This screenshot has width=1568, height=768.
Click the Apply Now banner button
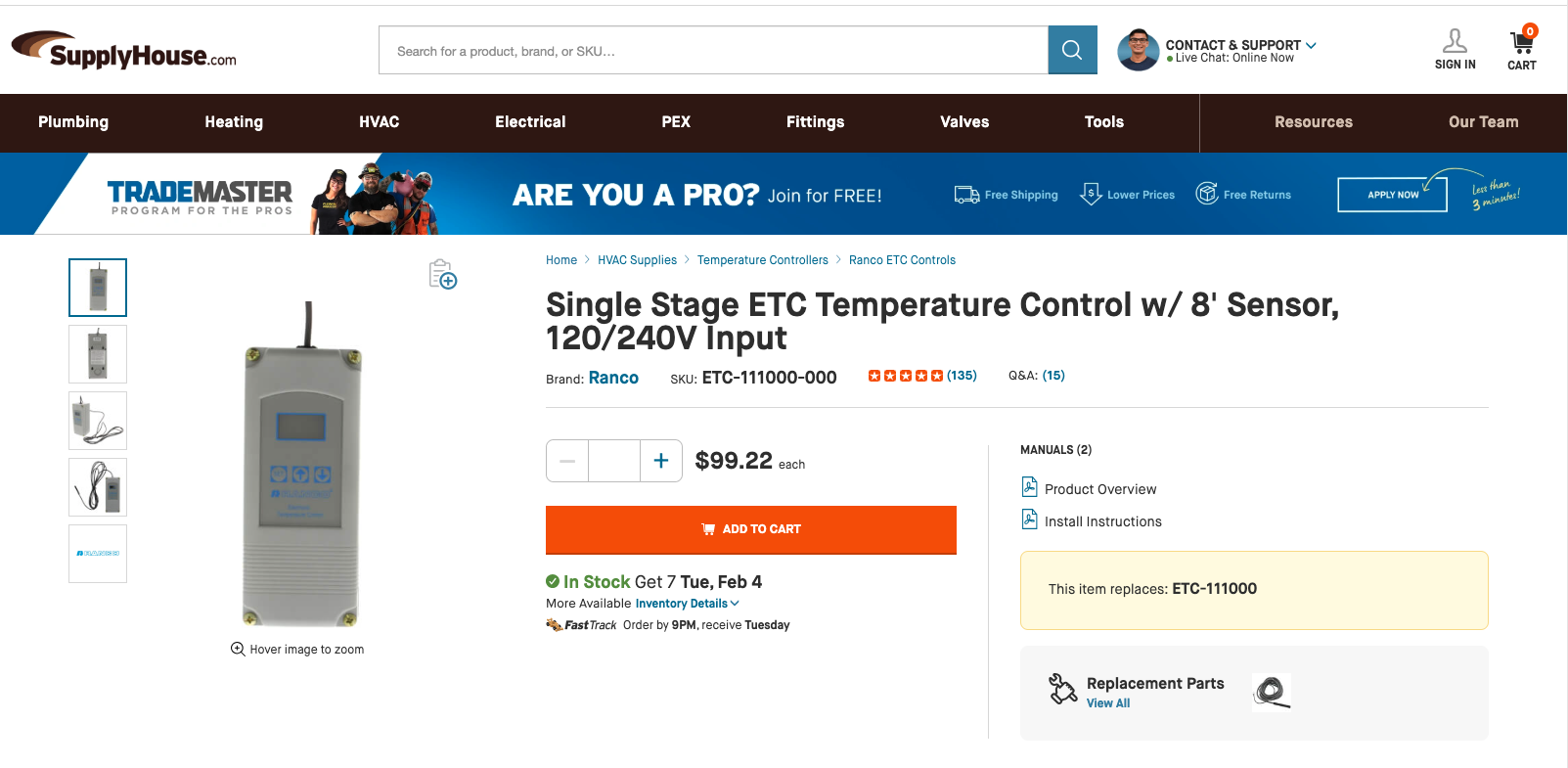click(1393, 195)
